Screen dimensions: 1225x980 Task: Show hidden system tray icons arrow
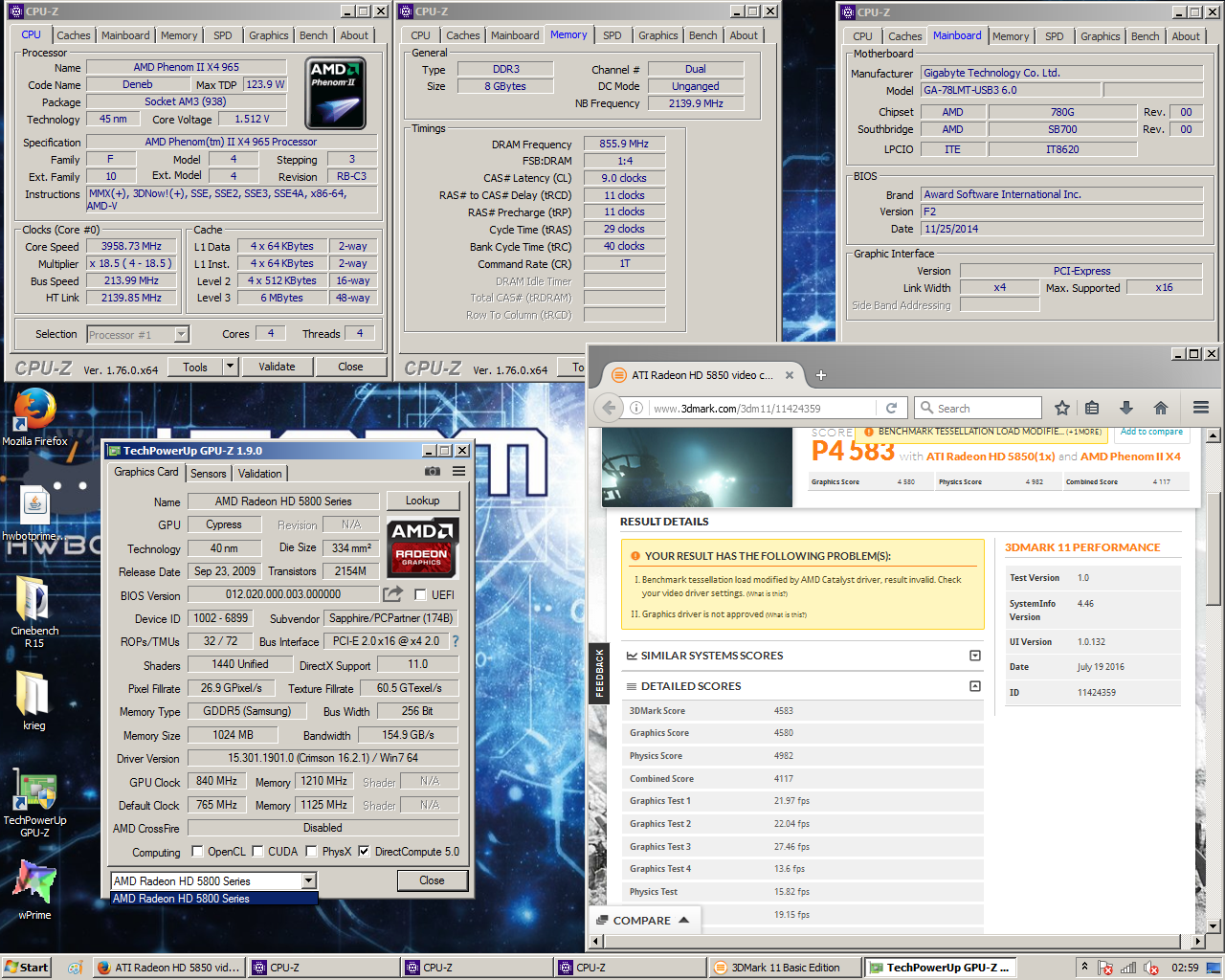[x=1084, y=968]
